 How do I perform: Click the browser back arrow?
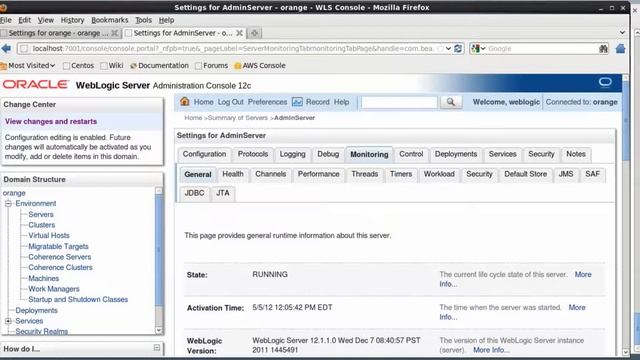(x=6, y=49)
